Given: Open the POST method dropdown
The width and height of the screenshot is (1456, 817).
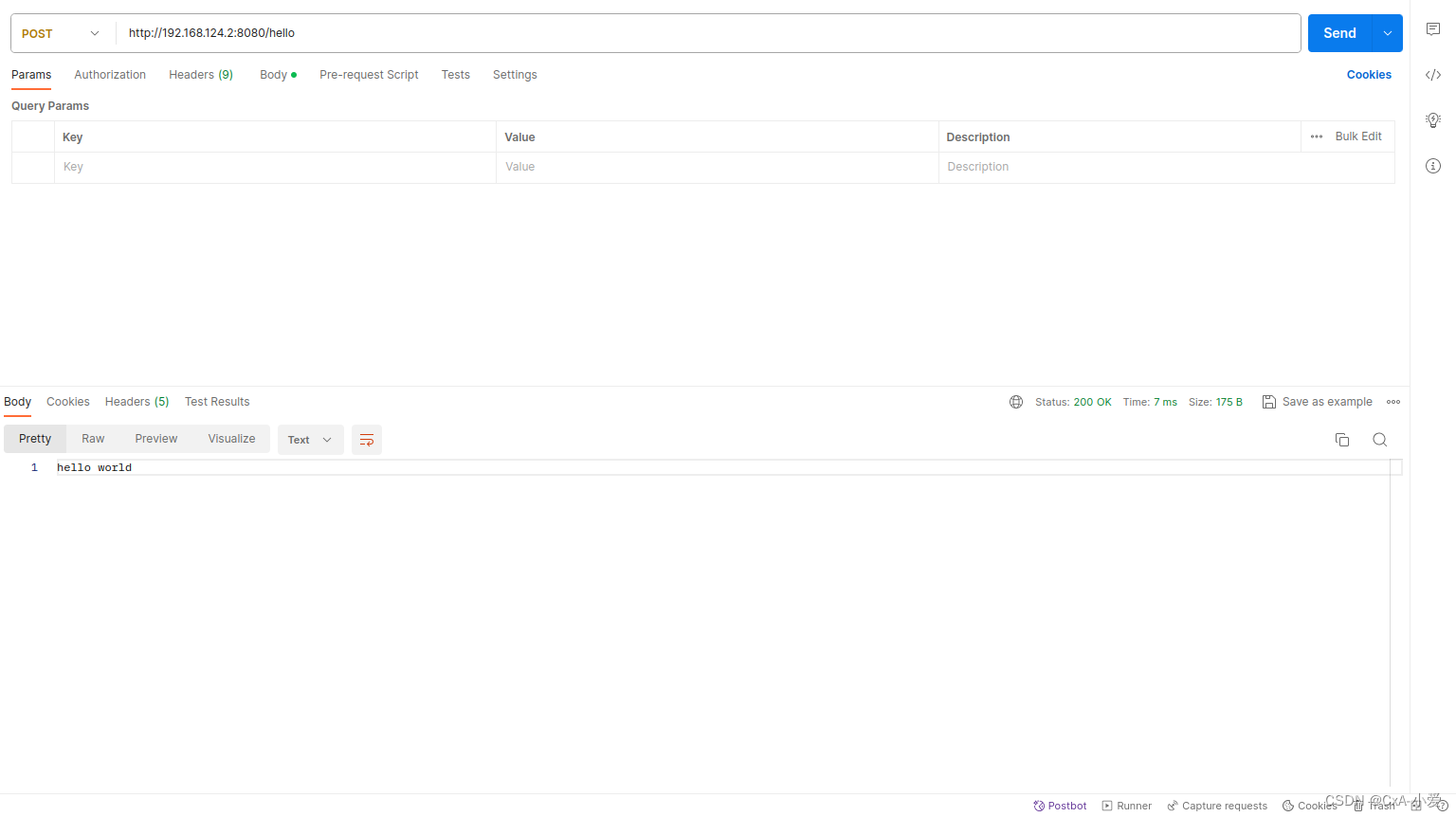Looking at the screenshot, I should [62, 33].
